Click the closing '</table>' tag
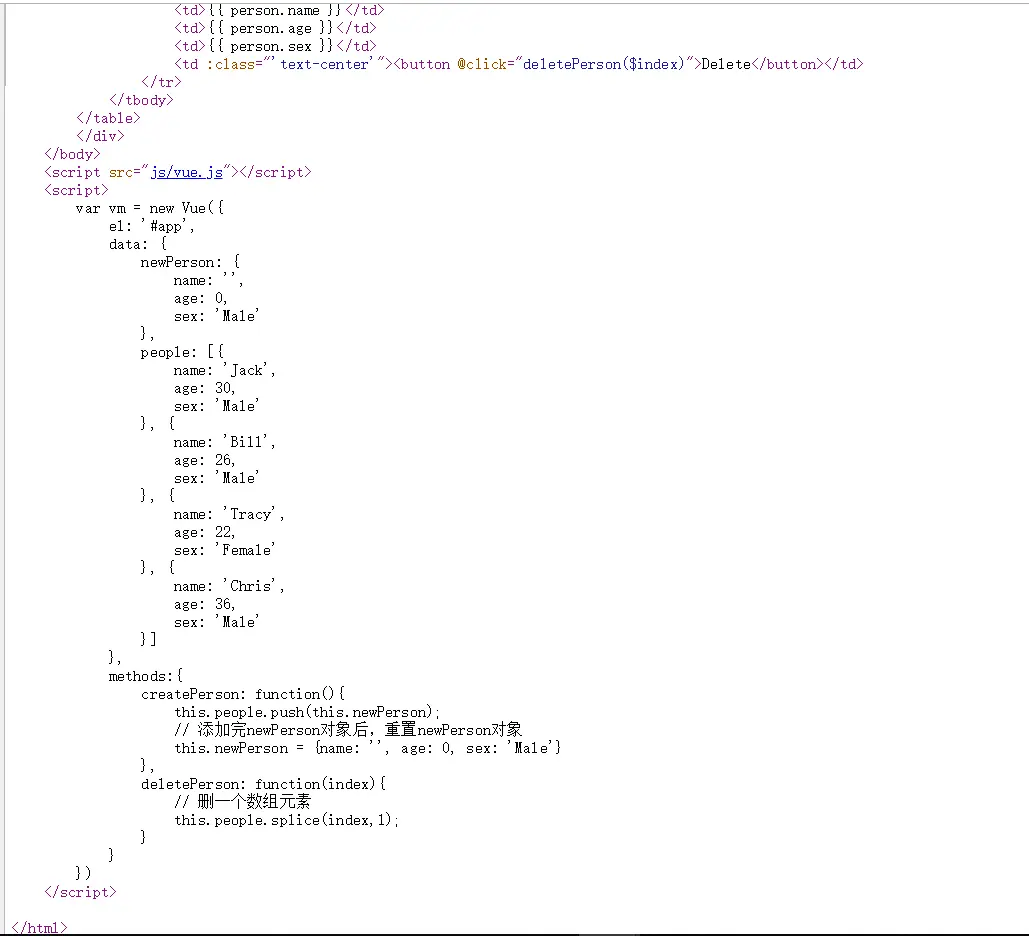The width and height of the screenshot is (1029, 936). (x=108, y=118)
